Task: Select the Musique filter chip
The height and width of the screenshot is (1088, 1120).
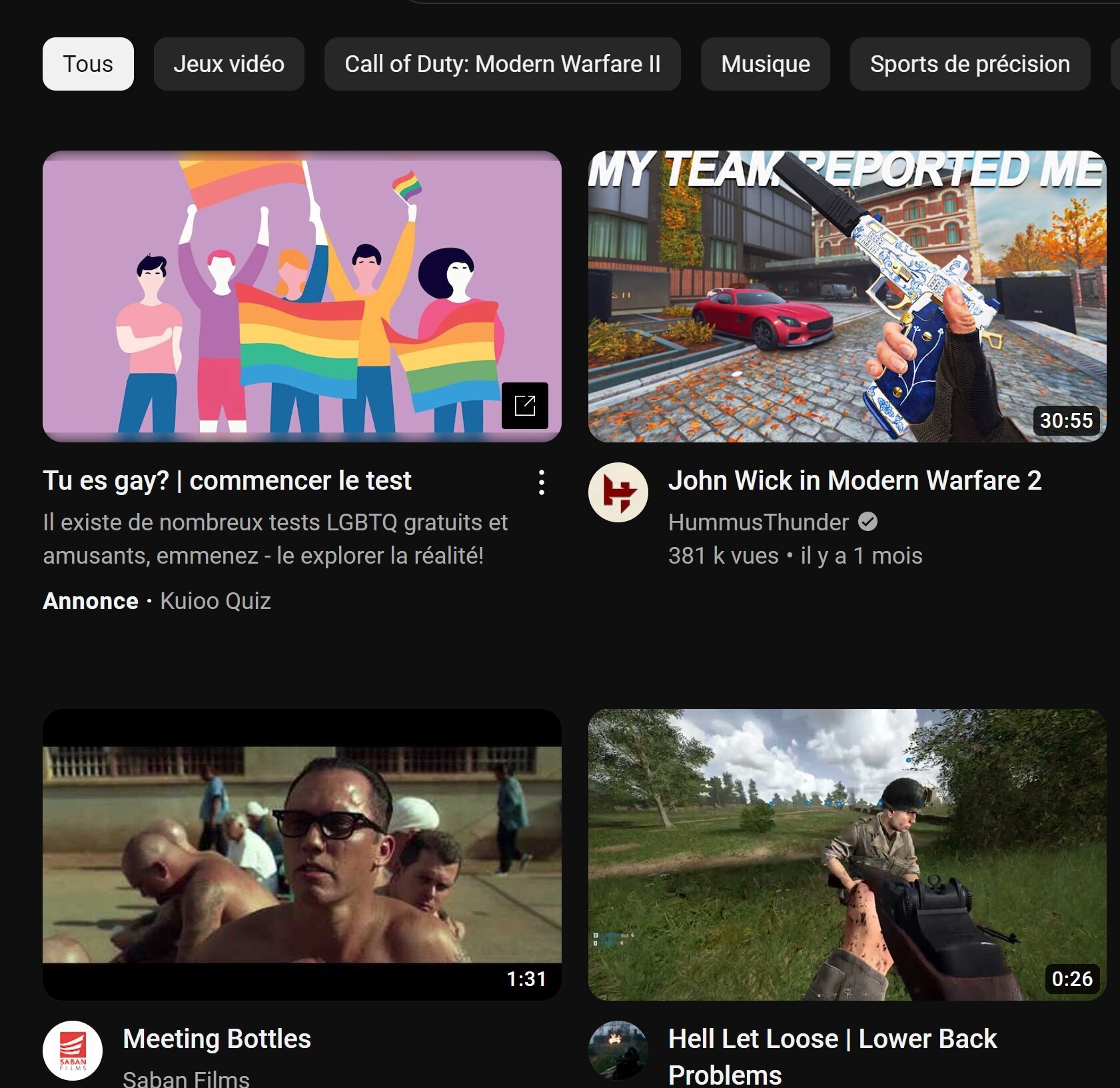Action: 766,64
